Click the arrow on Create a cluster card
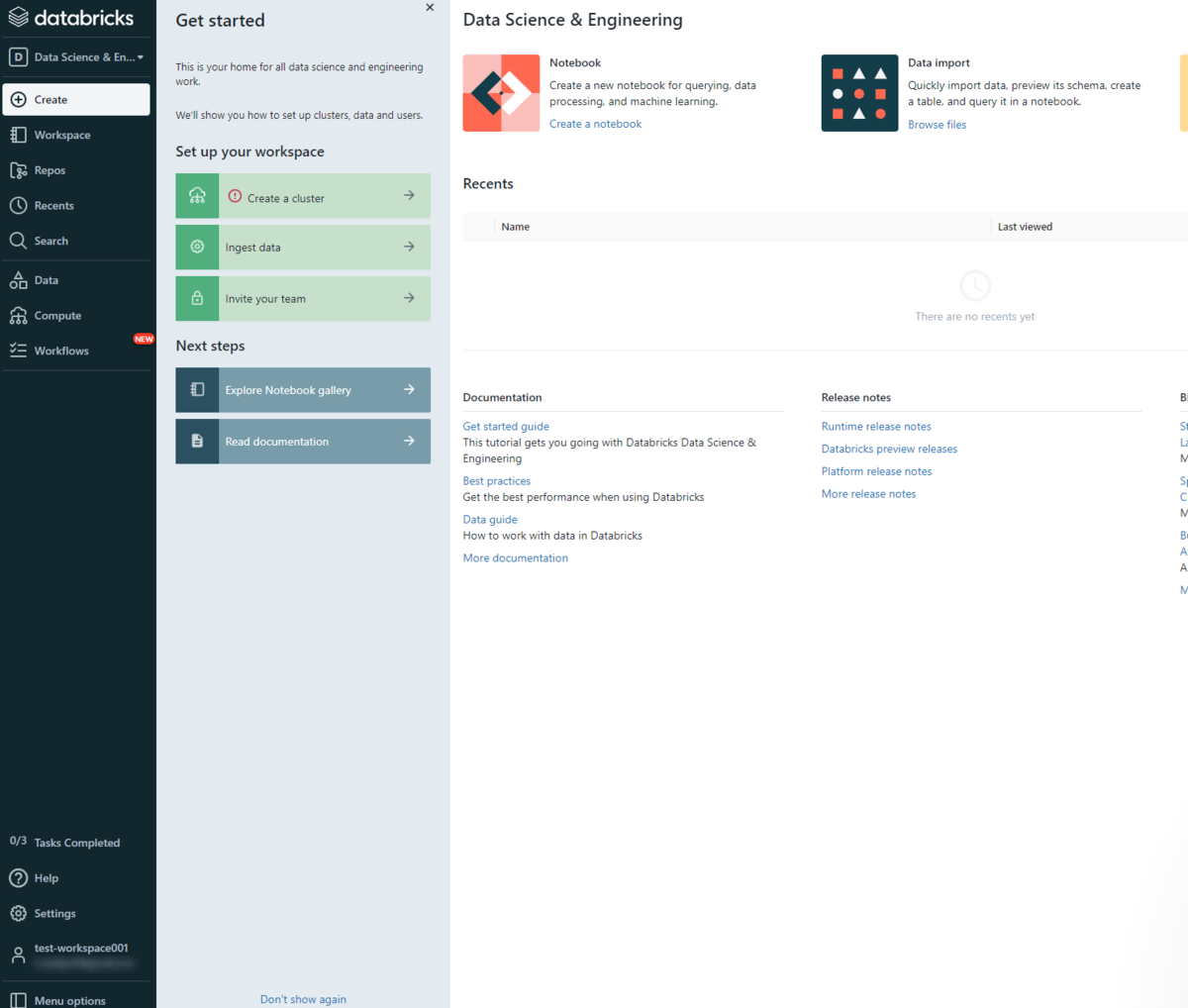 click(x=409, y=196)
